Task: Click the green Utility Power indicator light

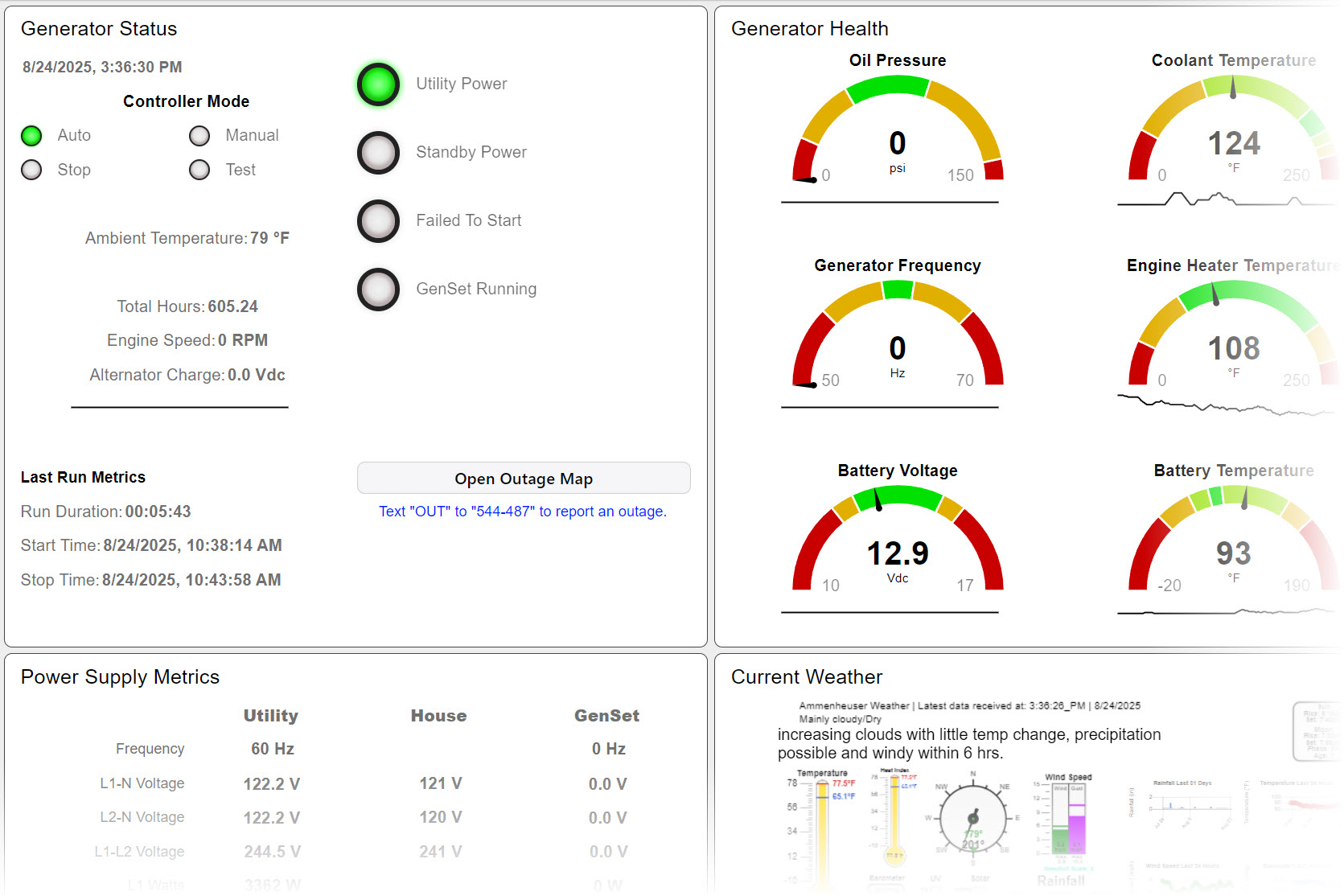Action: coord(378,84)
